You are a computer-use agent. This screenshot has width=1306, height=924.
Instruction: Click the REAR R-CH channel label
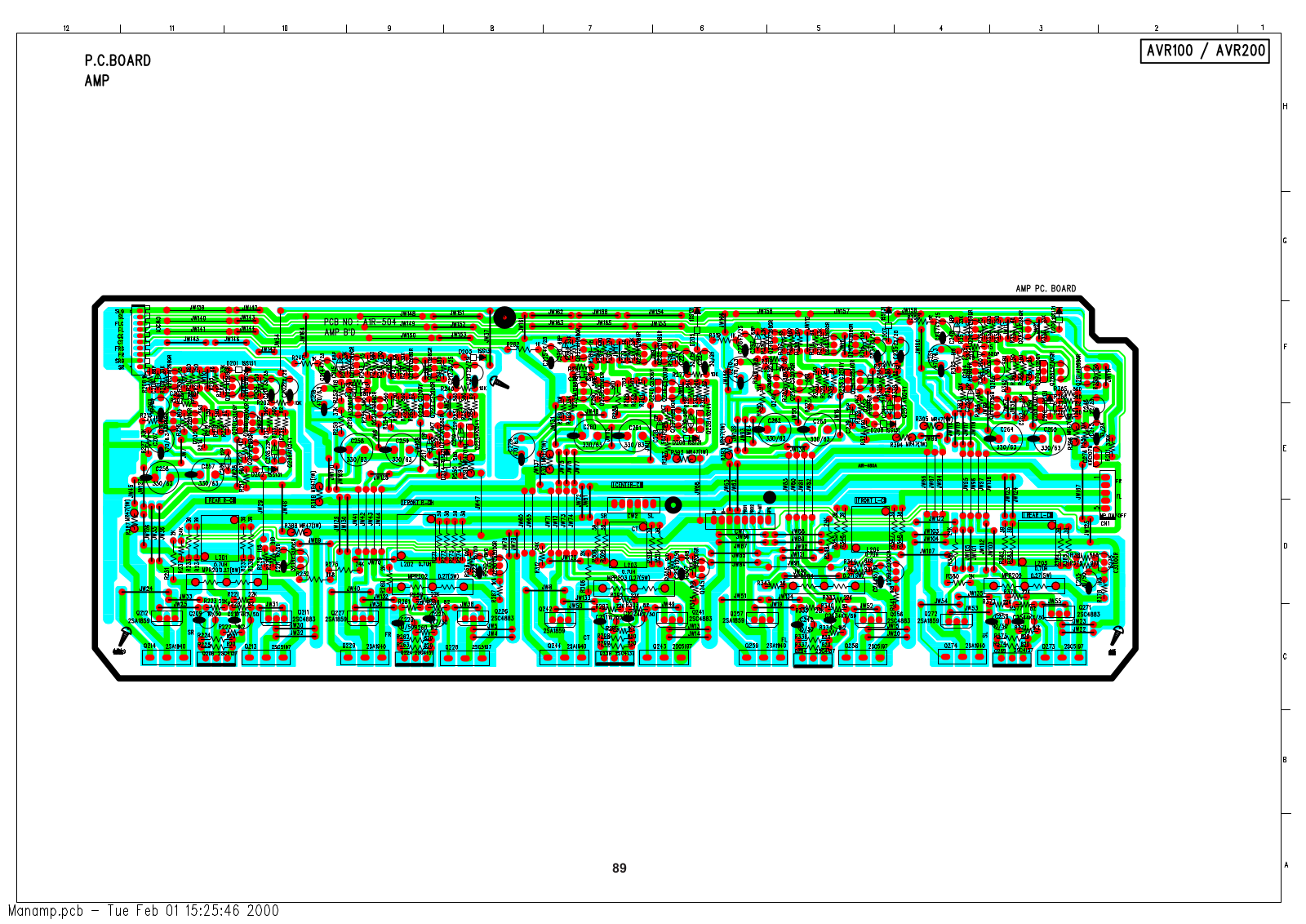(x=220, y=500)
